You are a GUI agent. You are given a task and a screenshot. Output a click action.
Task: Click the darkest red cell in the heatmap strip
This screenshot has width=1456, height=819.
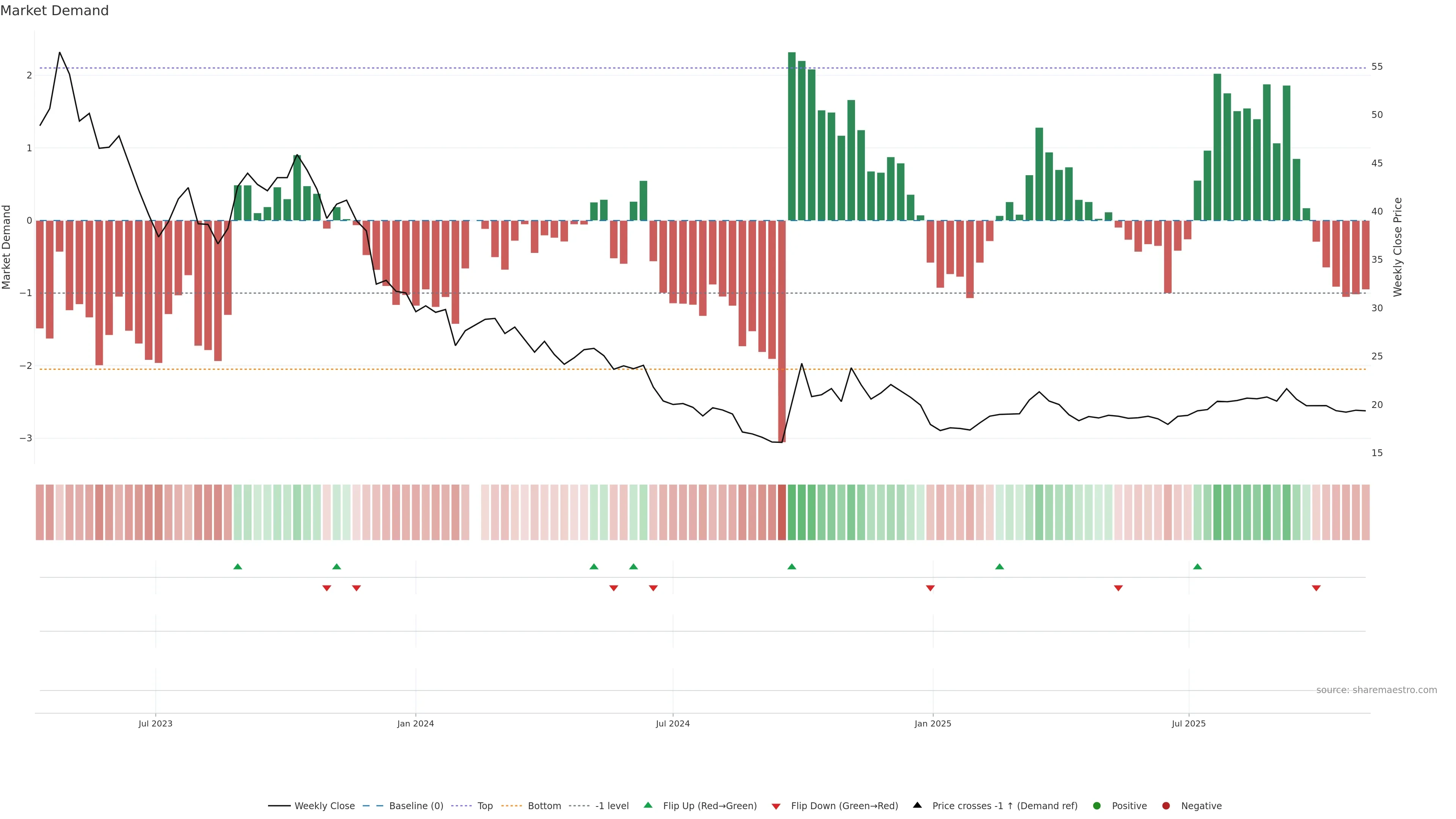(782, 512)
